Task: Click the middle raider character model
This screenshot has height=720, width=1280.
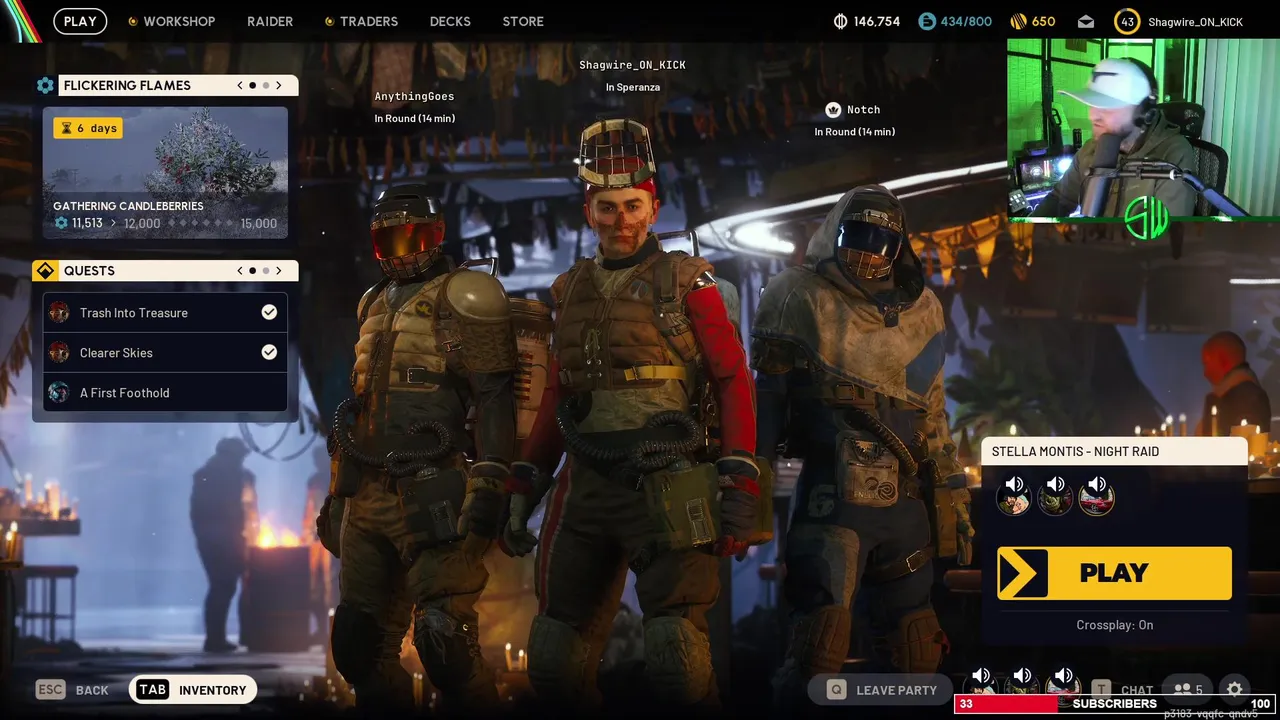Action: pyautogui.click(x=637, y=400)
